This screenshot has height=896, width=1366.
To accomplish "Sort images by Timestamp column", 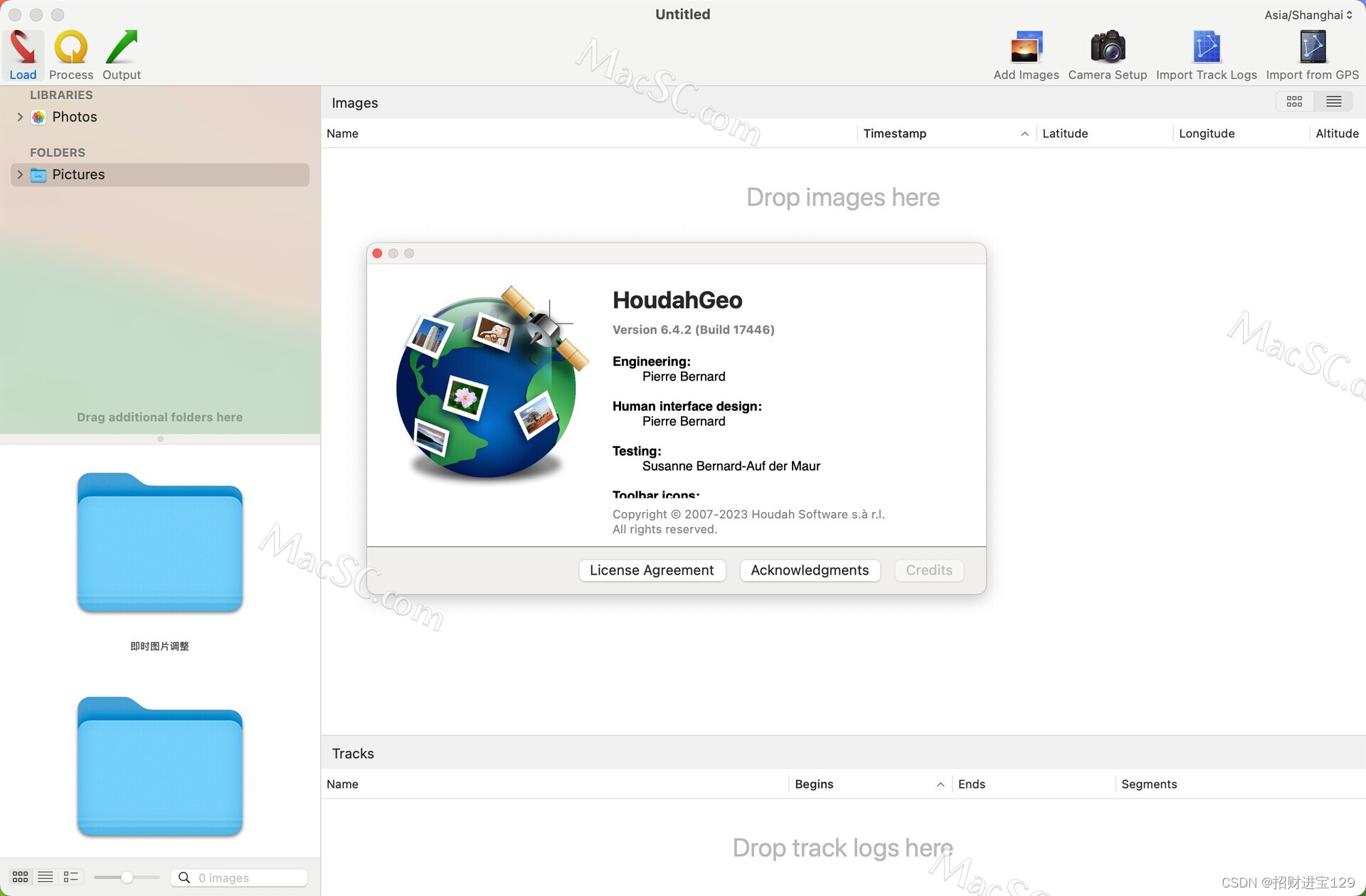I will pos(946,134).
